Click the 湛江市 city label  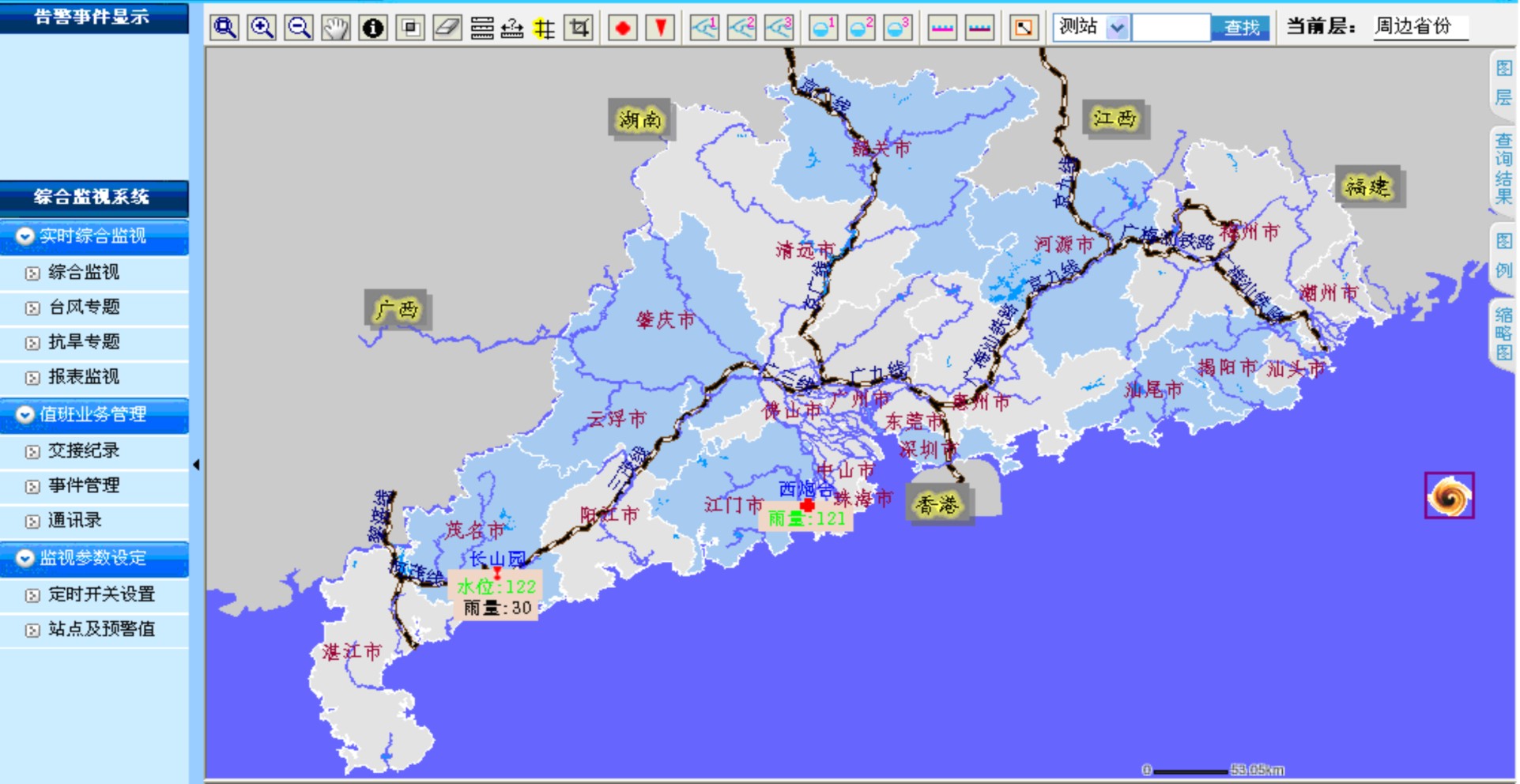pyautogui.click(x=353, y=652)
